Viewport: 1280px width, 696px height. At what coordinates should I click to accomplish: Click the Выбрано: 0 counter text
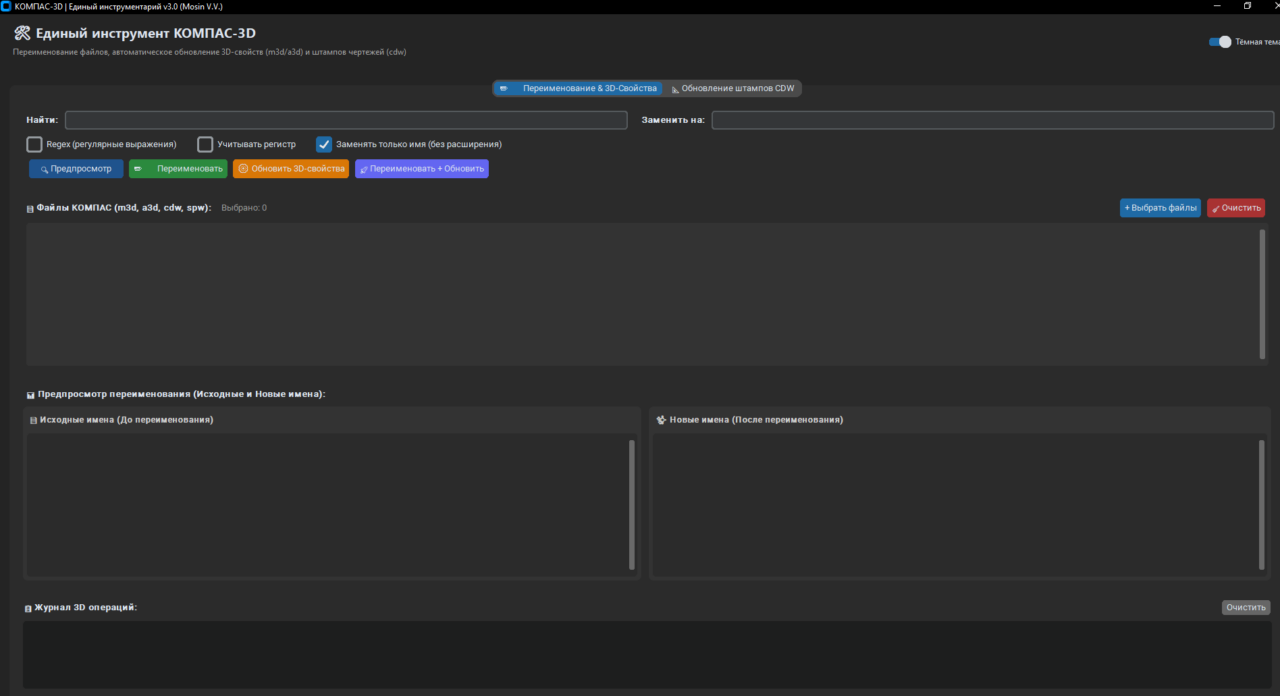point(244,208)
